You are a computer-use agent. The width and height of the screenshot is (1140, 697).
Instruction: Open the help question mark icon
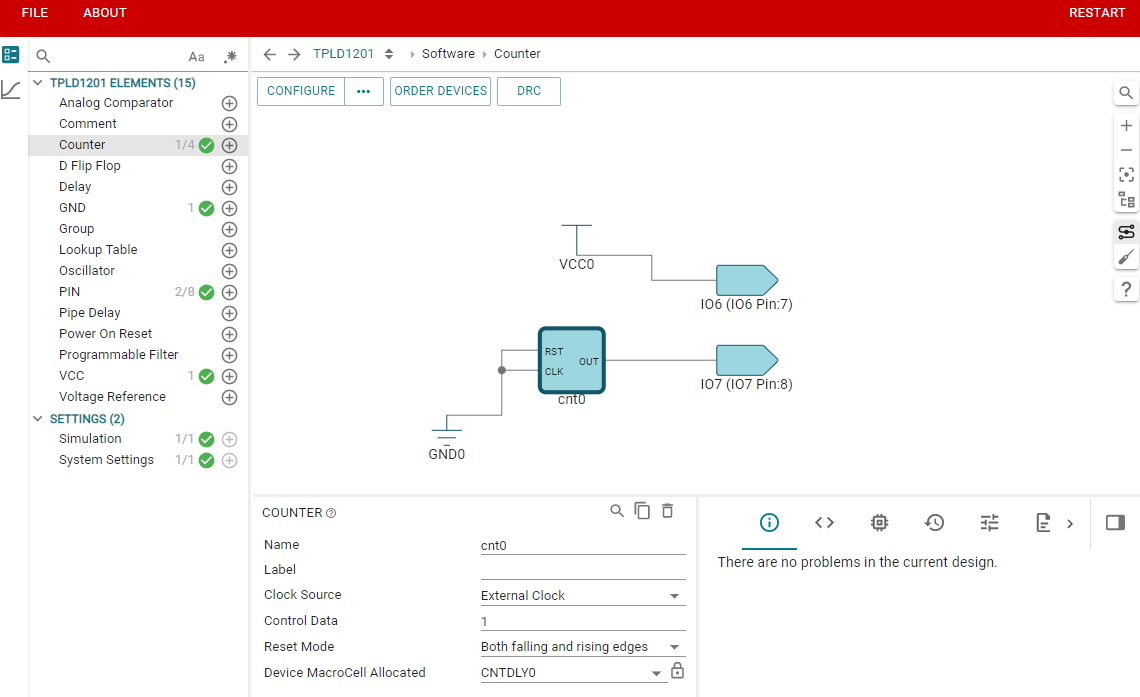[1125, 289]
